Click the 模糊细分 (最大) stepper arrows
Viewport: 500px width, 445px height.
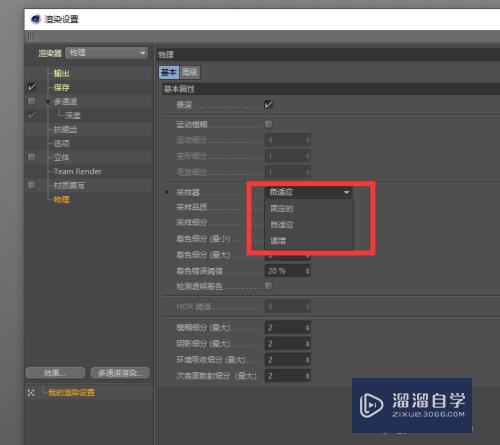(308, 328)
